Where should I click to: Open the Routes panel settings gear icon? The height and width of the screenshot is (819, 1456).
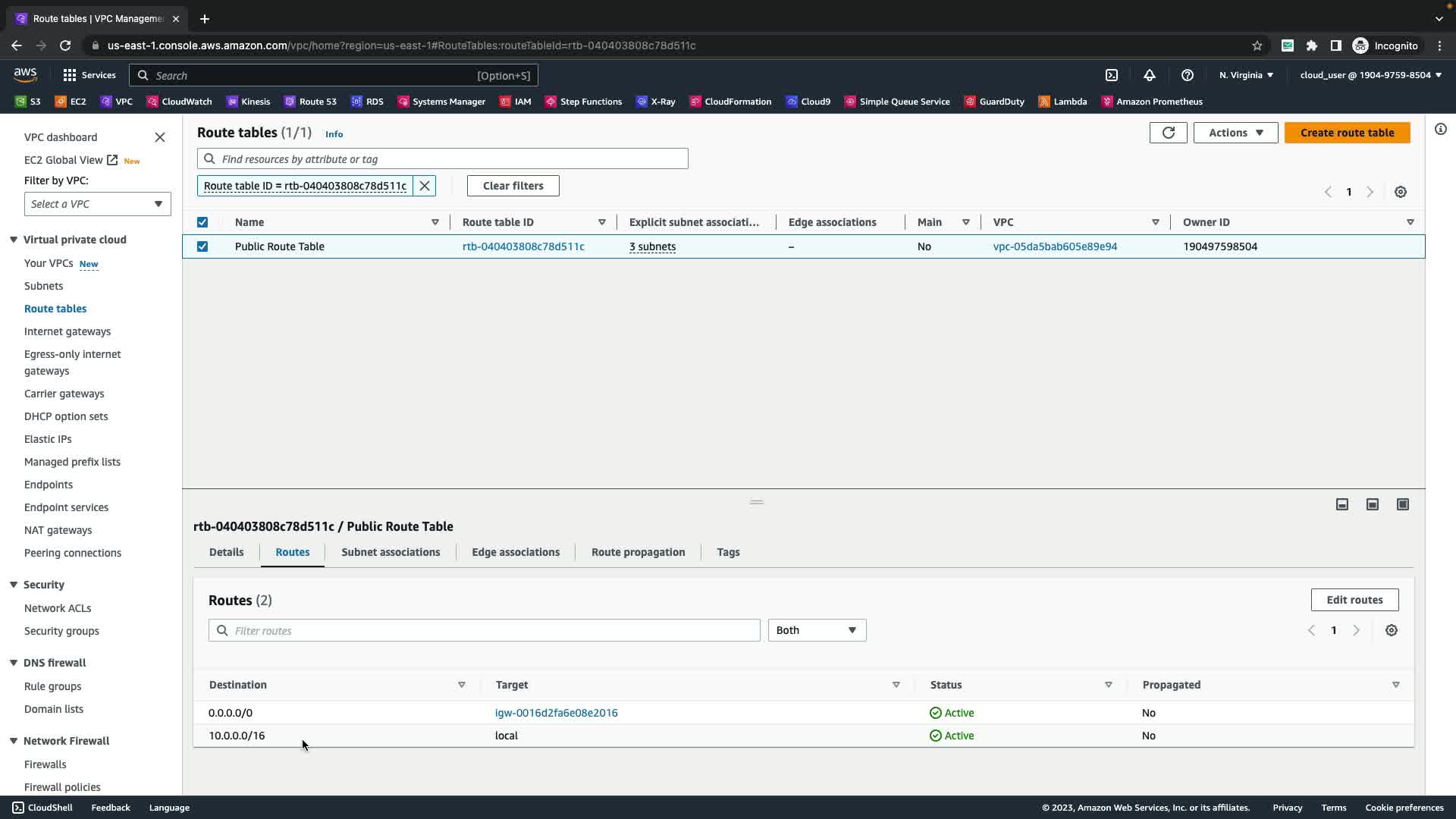1391,630
